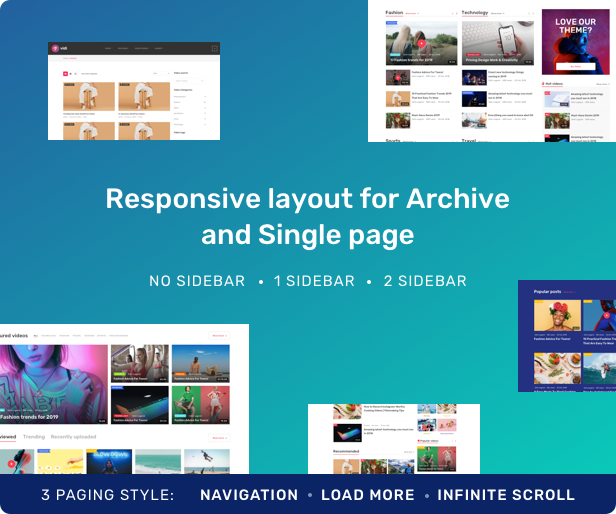Click the red play icon on the Fashion featured video
The height and width of the screenshot is (514, 616).
click(421, 43)
